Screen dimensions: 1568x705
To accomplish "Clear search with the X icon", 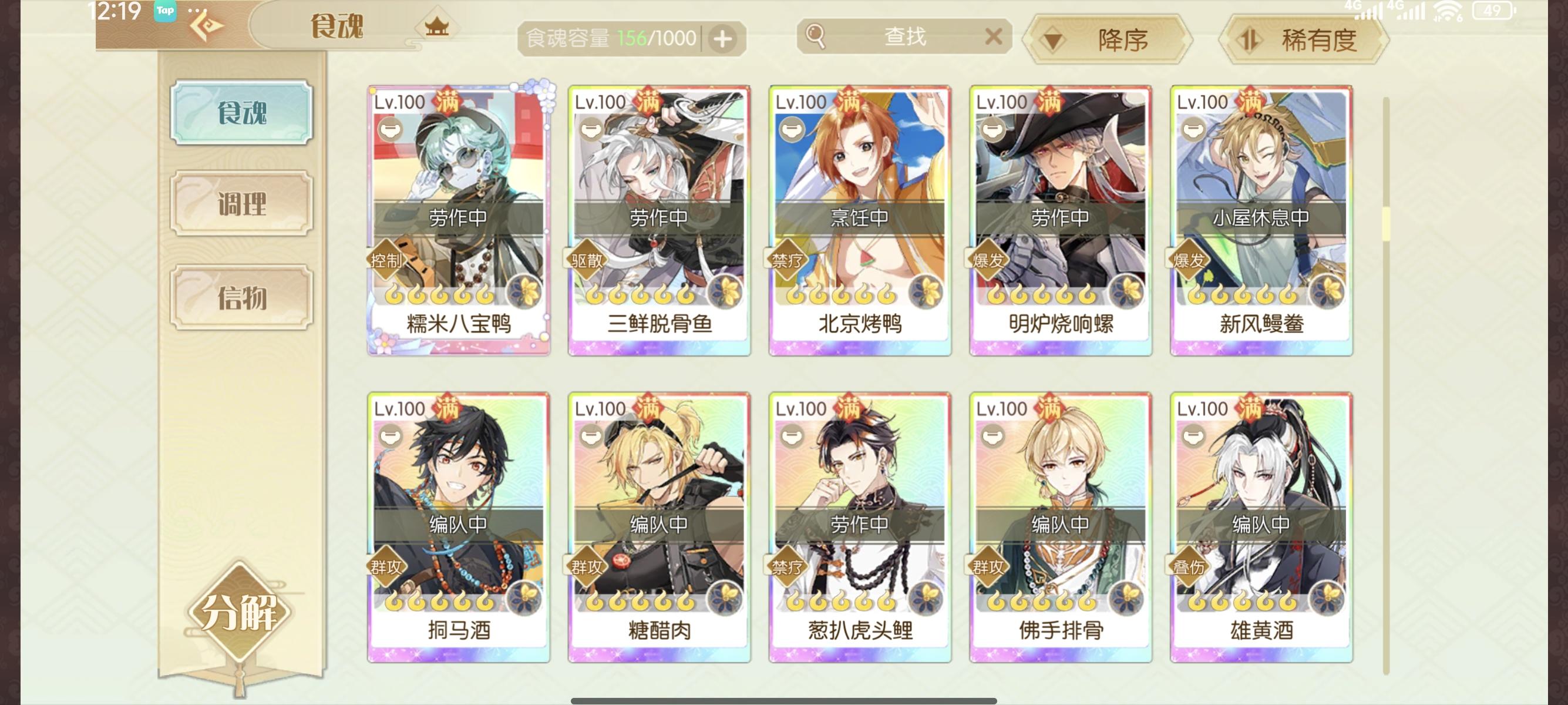I will [x=994, y=37].
